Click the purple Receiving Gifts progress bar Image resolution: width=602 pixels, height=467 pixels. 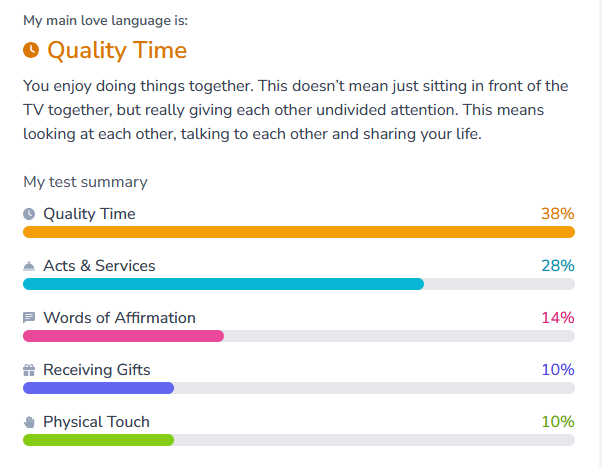coord(98,388)
